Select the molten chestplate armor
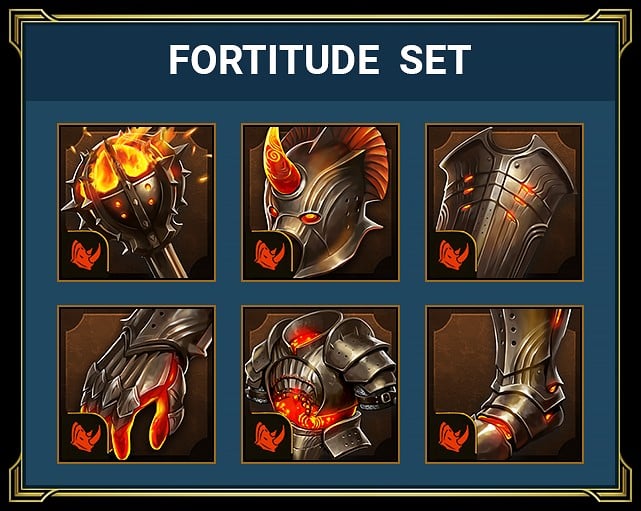The height and width of the screenshot is (511, 641). coord(320,384)
